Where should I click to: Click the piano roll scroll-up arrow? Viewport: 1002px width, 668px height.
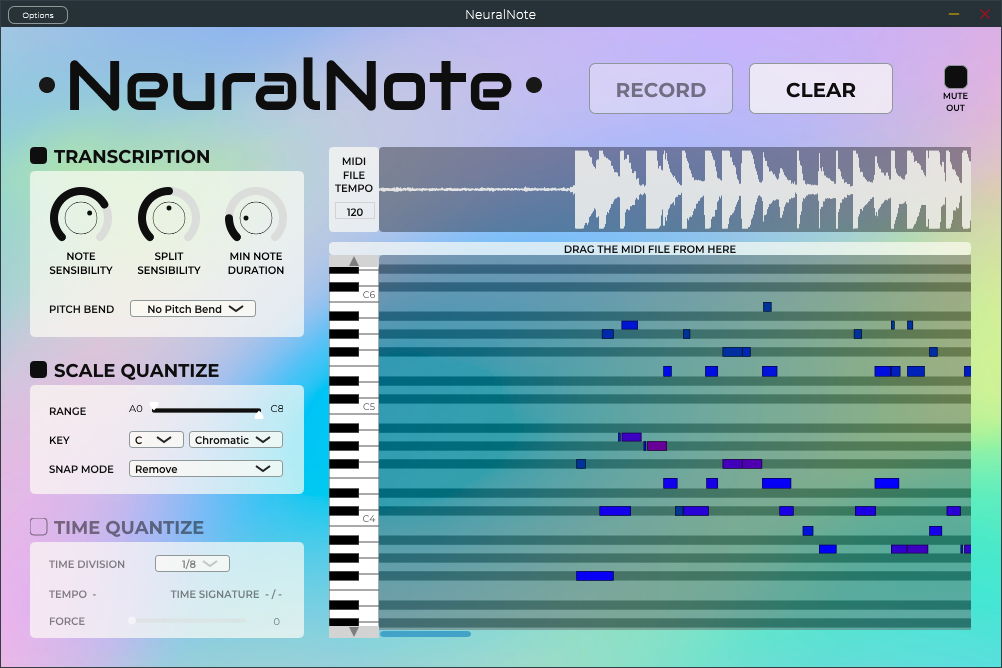coord(353,261)
